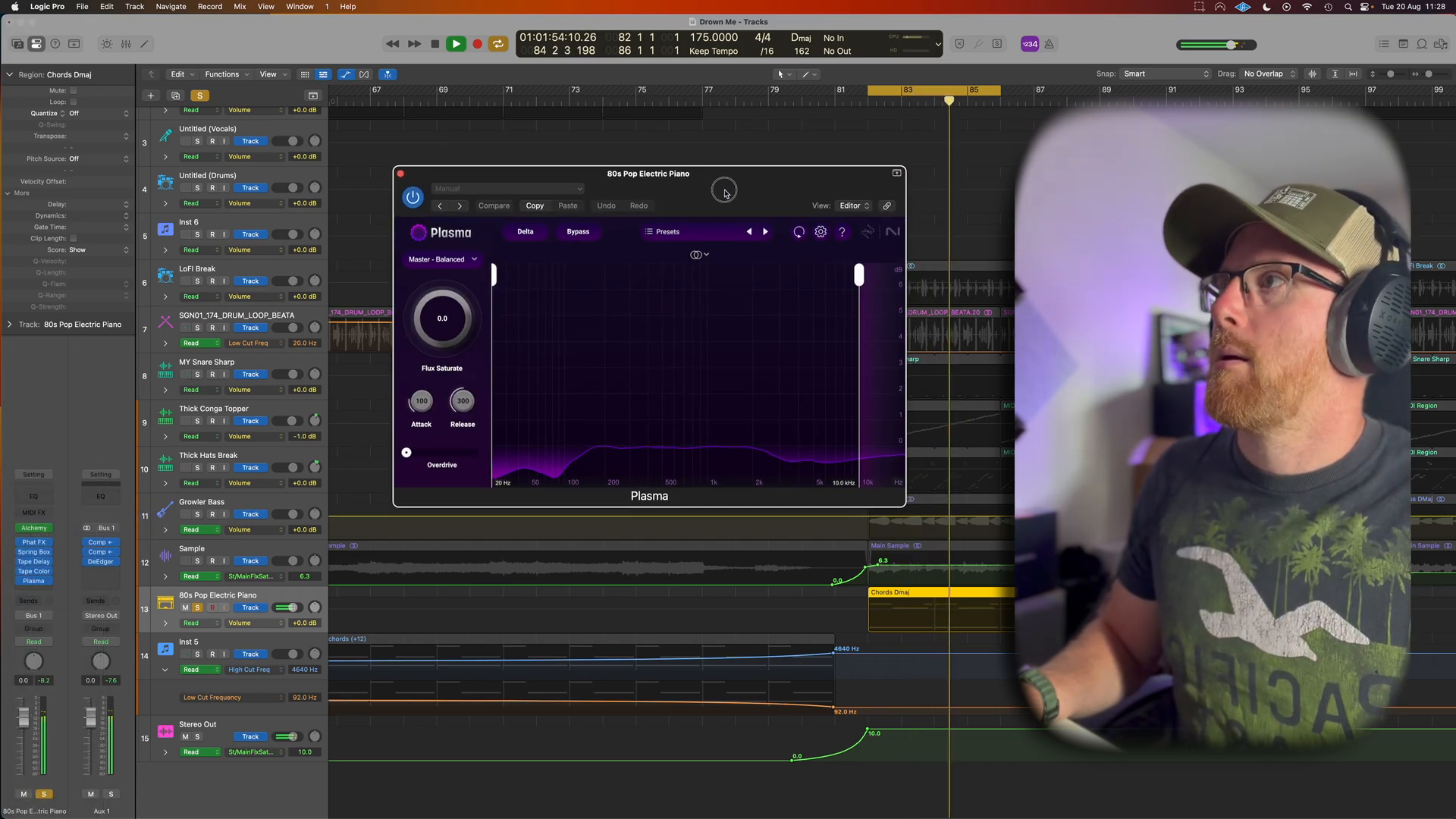1456x819 pixels.
Task: Select next Plasma preset arrow
Action: 765,232
